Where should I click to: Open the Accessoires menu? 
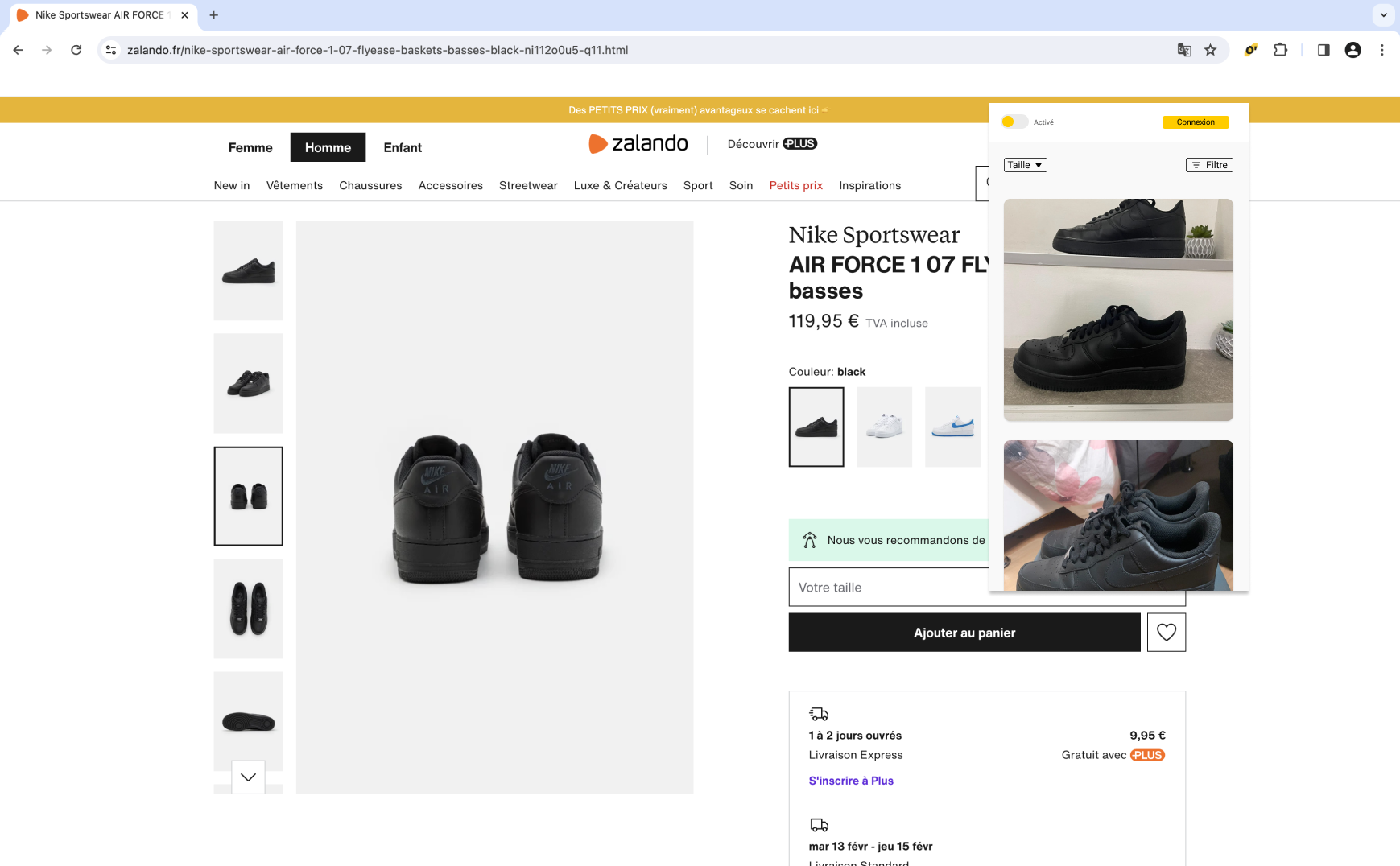coord(451,185)
